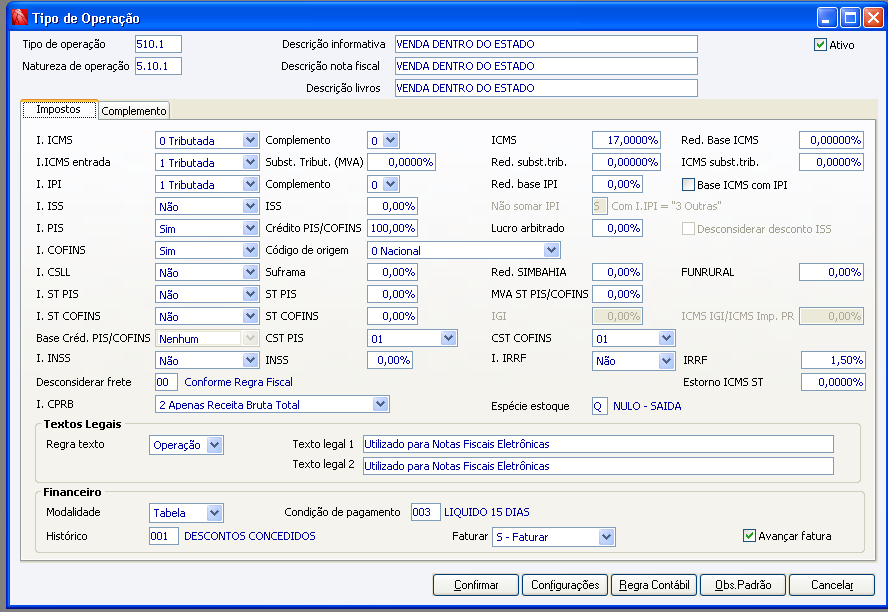Click the Obs.Padrão button

742,585
